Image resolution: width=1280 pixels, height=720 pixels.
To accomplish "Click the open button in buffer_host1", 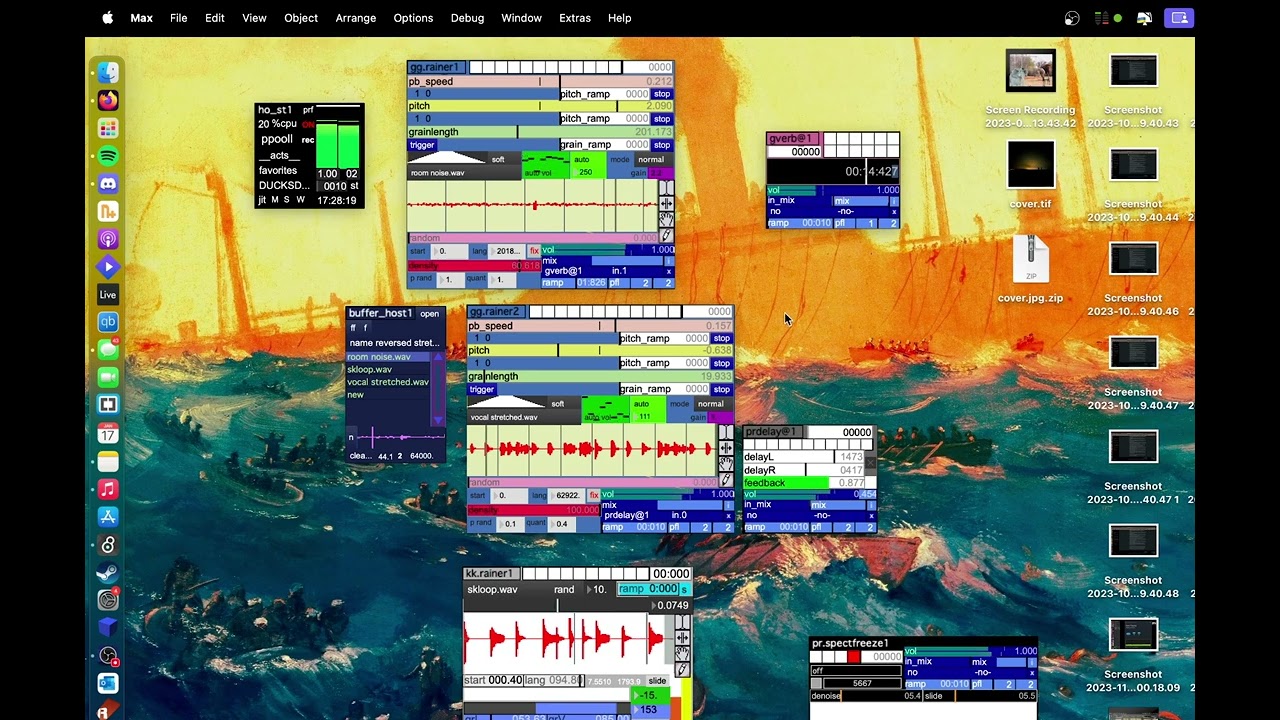I will (430, 314).
